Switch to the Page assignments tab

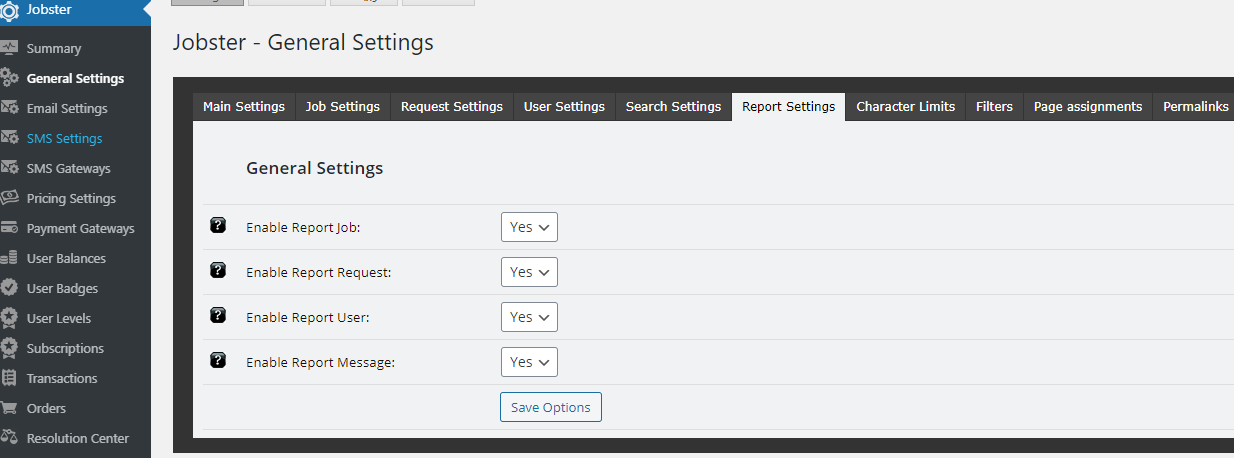coord(1088,107)
